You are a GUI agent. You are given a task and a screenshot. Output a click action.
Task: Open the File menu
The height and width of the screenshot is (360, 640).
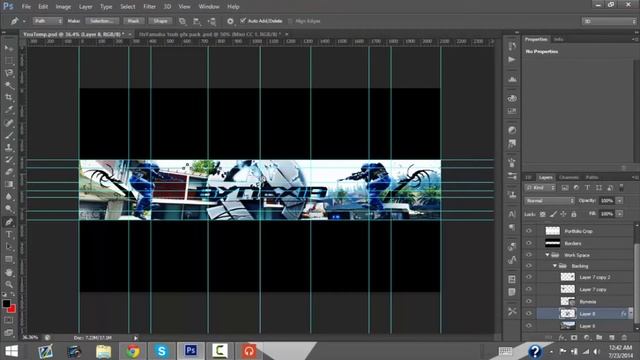26,7
